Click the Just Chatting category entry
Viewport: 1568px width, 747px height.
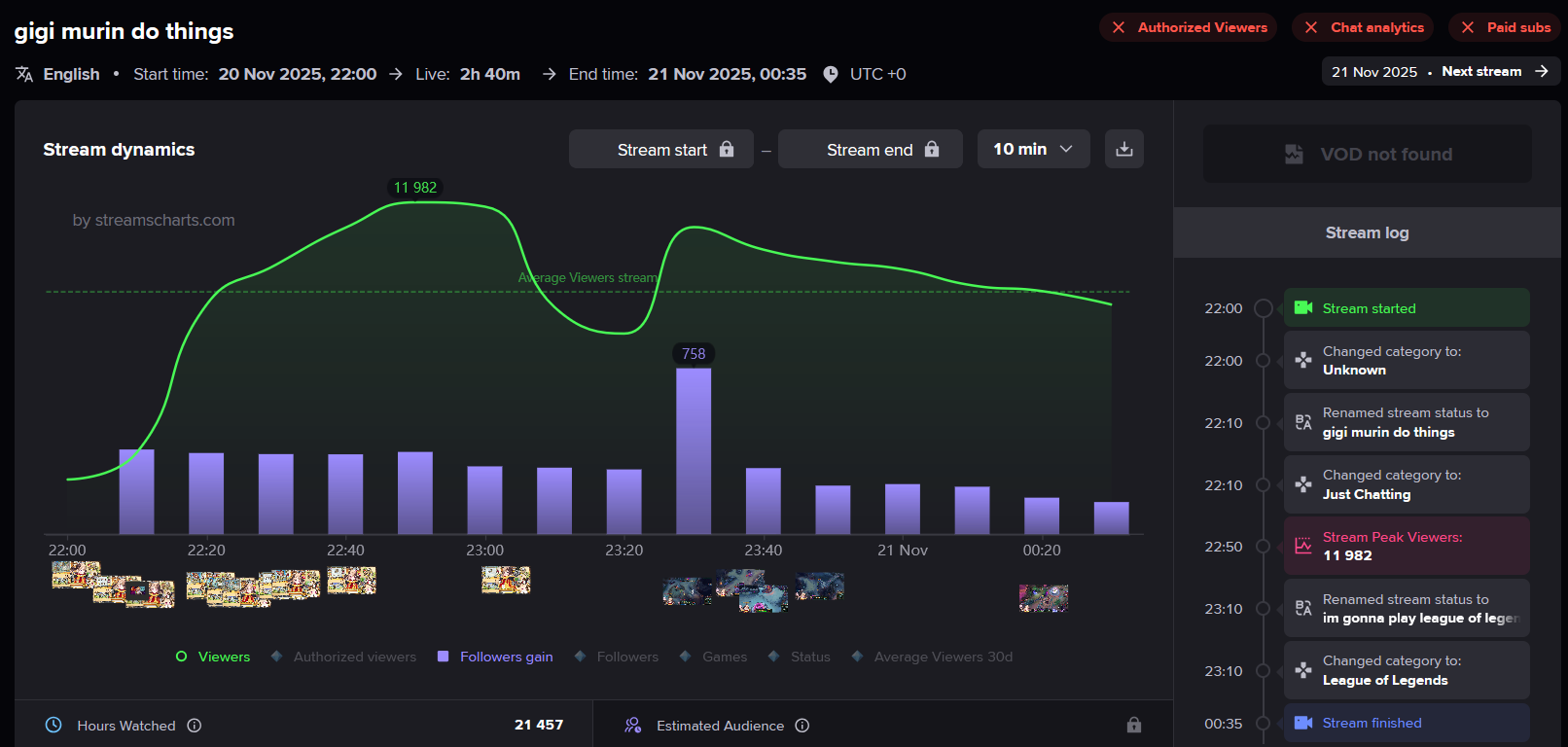pos(1407,484)
